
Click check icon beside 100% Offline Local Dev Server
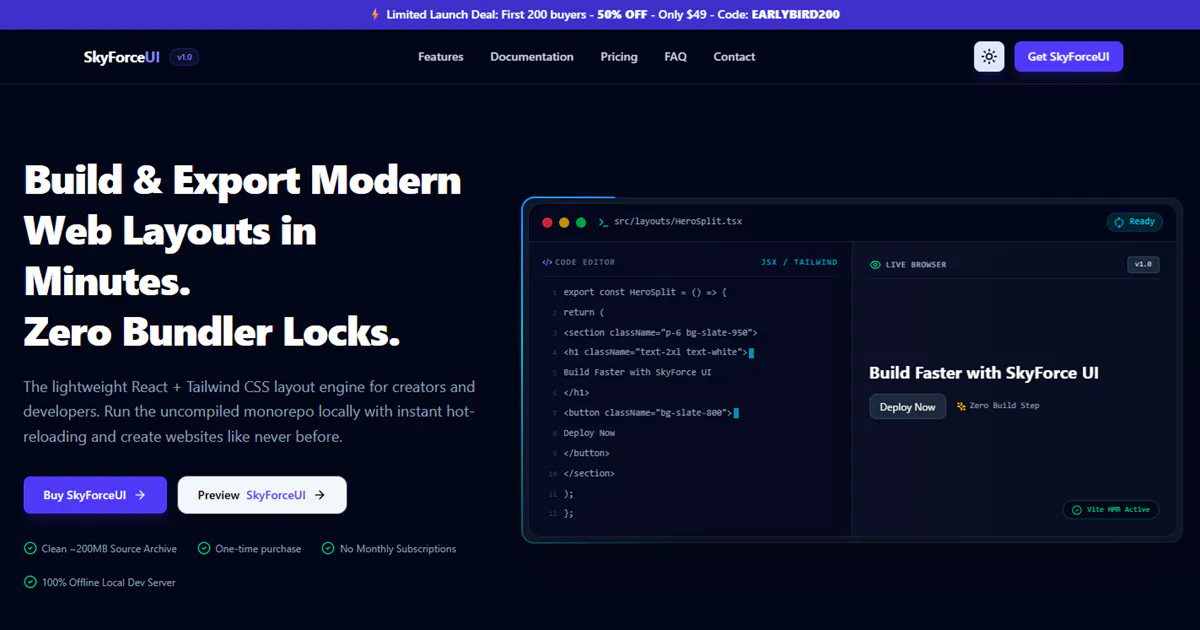(30, 581)
